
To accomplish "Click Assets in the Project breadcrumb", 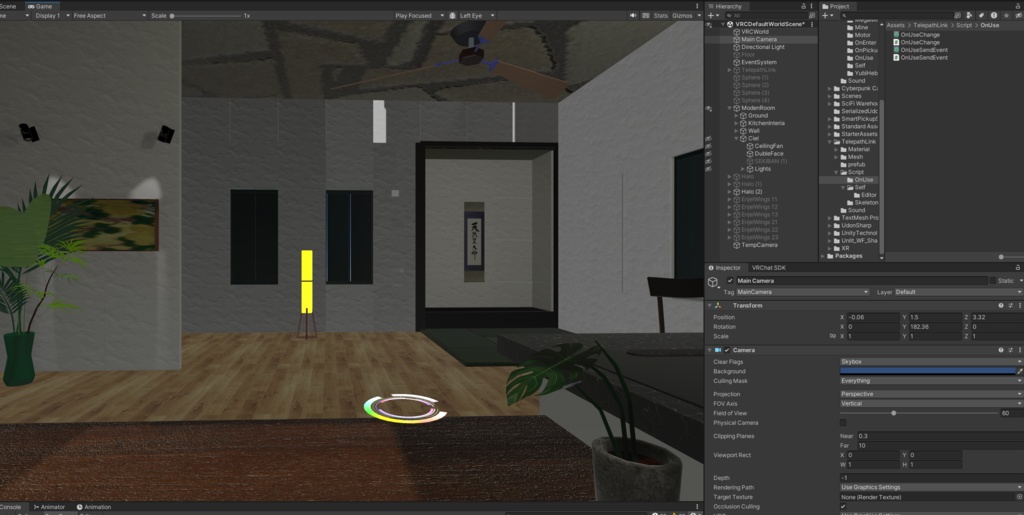I will 895,25.
